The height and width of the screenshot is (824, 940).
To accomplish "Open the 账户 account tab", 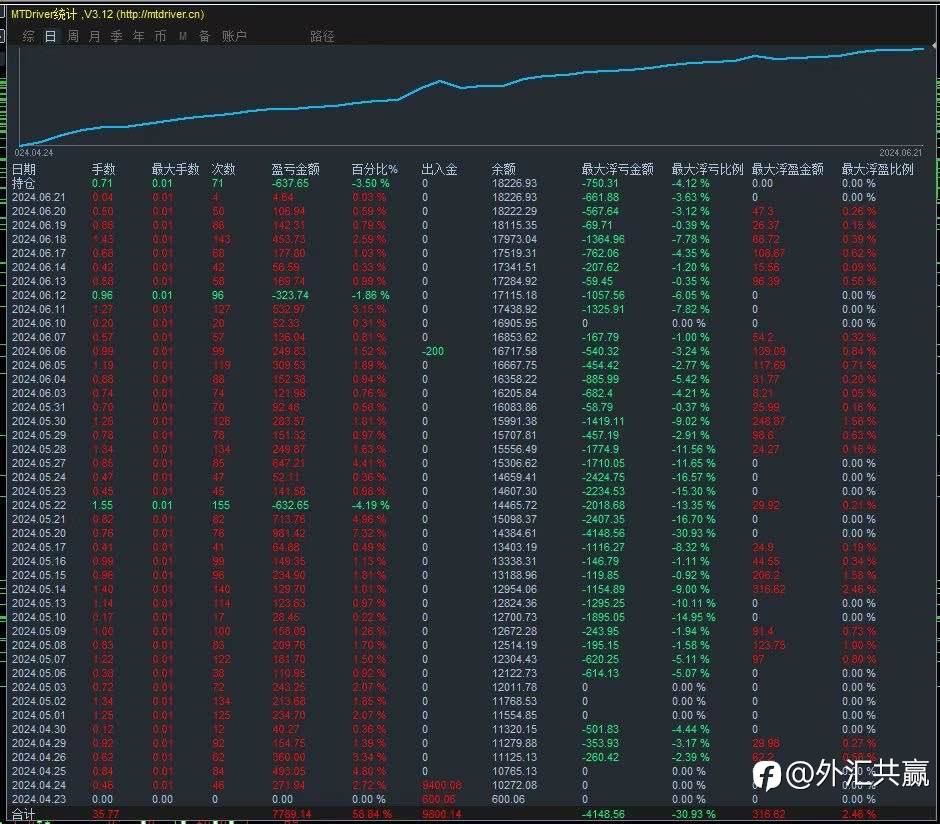I will click(x=234, y=37).
